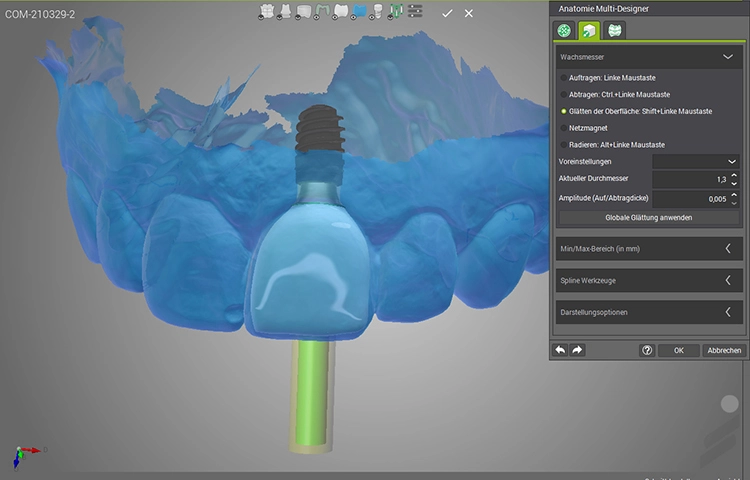This screenshot has width=750, height=480.
Task: Switch to the third tooth surface tab
Action: [x=613, y=30]
